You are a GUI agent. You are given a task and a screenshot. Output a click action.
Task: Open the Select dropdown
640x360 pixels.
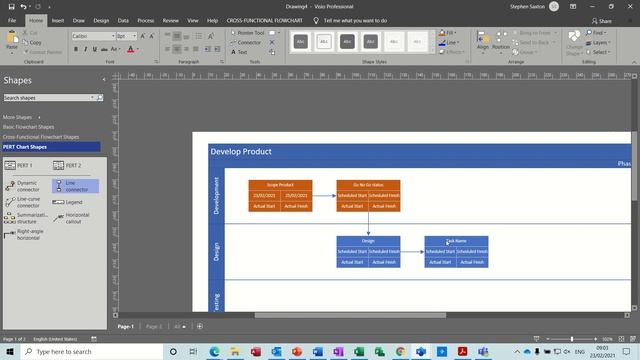coord(598,52)
